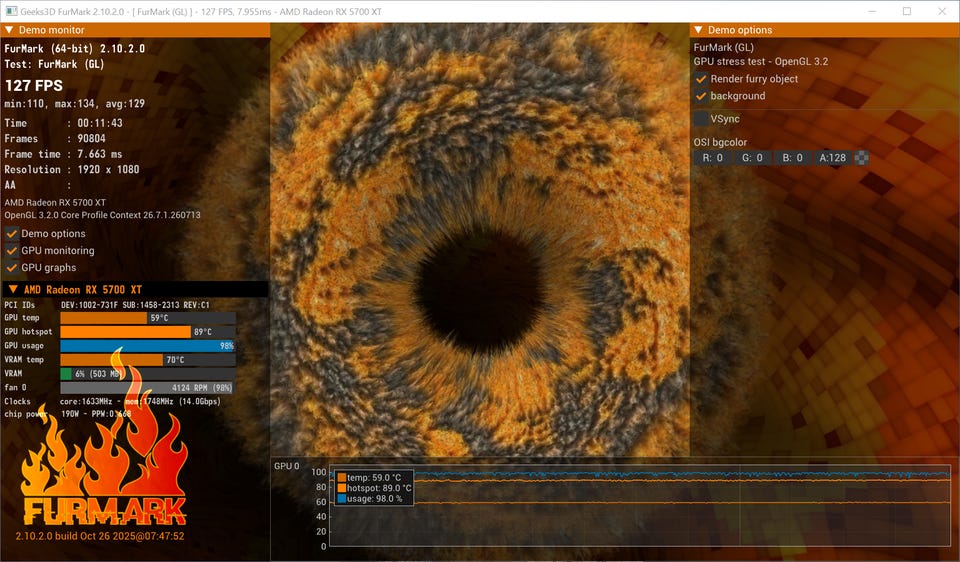Click the VRAM temp 70°C bar
This screenshot has width=960, height=562.
[x=148, y=360]
